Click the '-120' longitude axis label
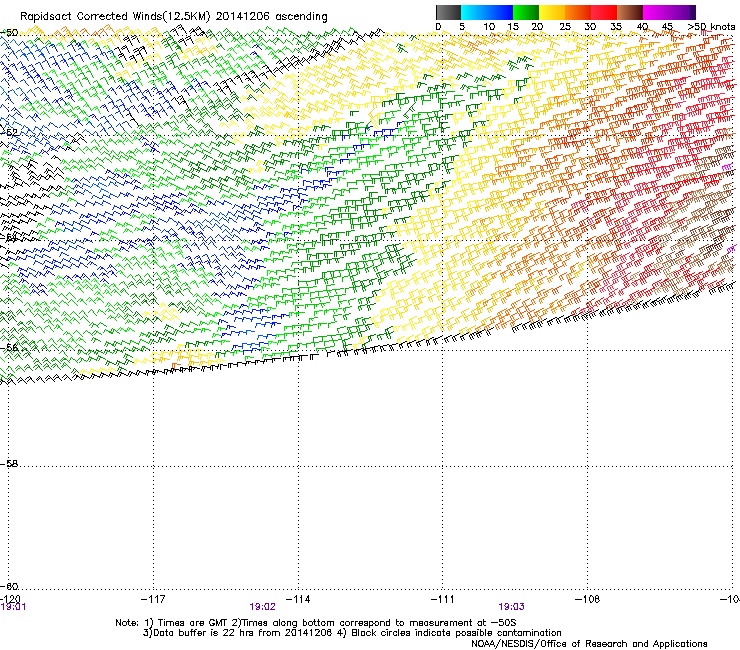Viewport: 740px width, 650px height. tap(10, 599)
